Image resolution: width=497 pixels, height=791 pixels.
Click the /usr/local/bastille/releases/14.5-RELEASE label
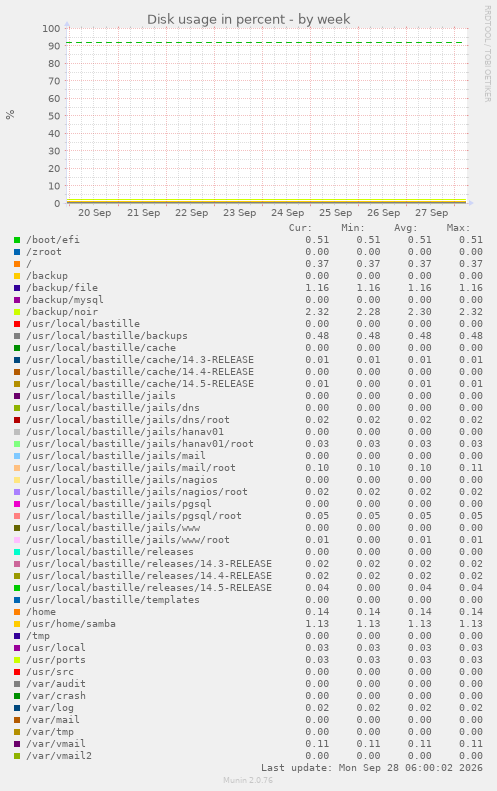pyautogui.click(x=149, y=588)
